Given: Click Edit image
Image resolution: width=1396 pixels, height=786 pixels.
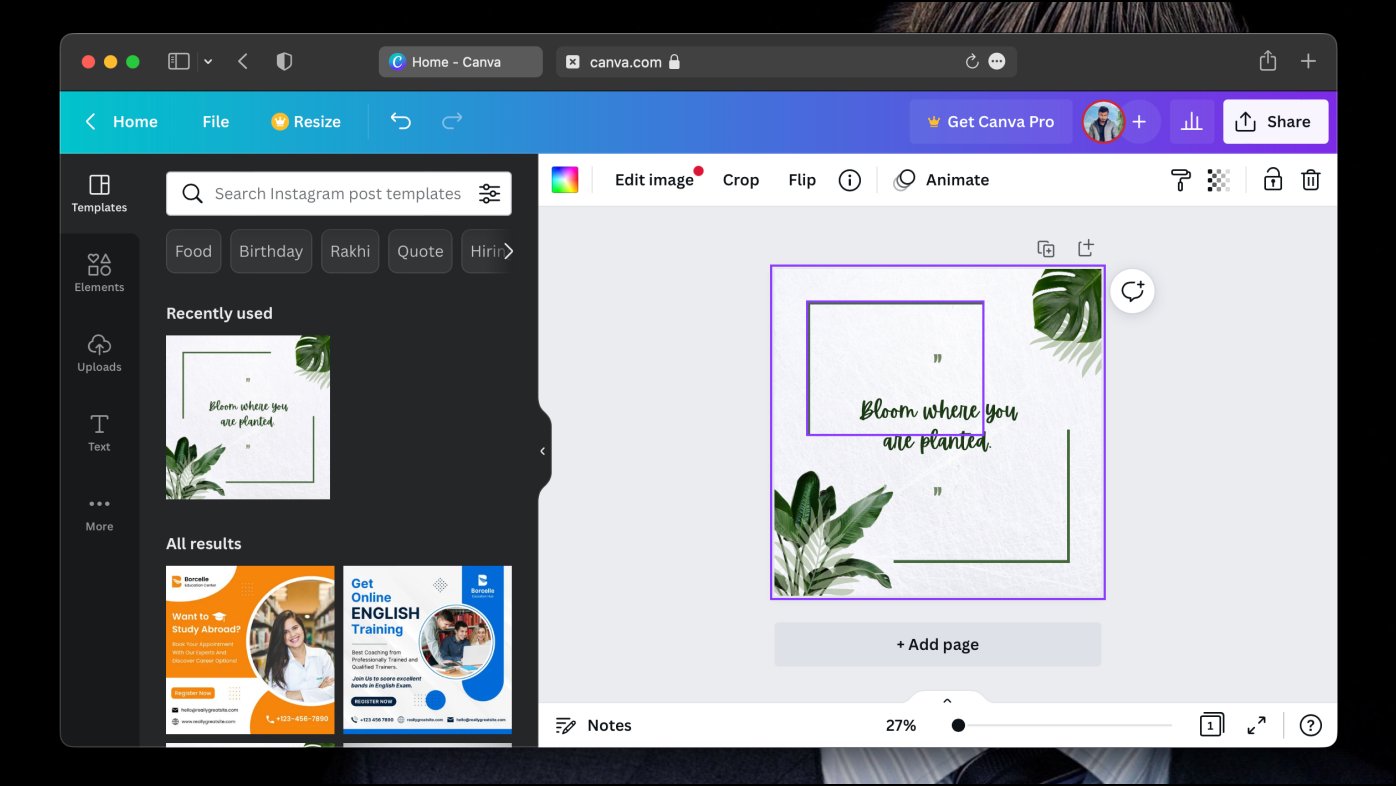Looking at the screenshot, I should click(654, 180).
